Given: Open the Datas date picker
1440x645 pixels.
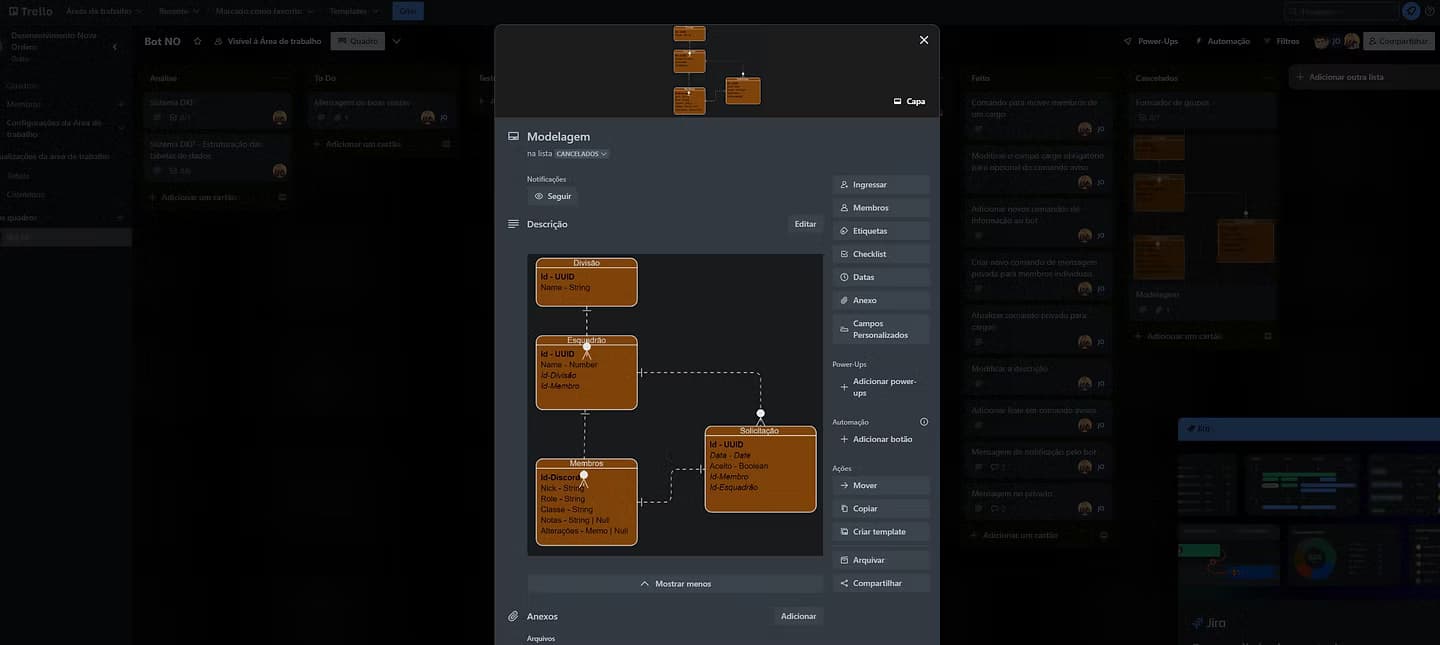Looking at the screenshot, I should pyautogui.click(x=880, y=277).
